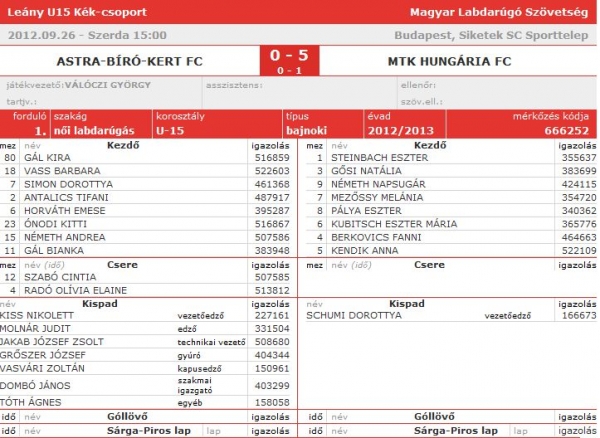Click venue 'Budapest, Siketek SC Sporttelep'

491,35
